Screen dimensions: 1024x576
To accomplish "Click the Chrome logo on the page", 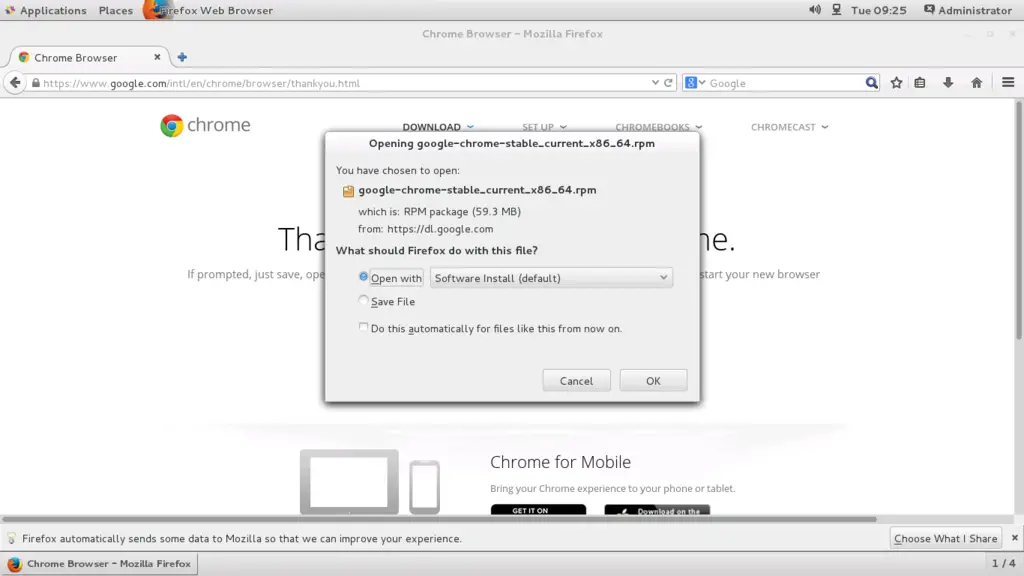I will [x=205, y=125].
